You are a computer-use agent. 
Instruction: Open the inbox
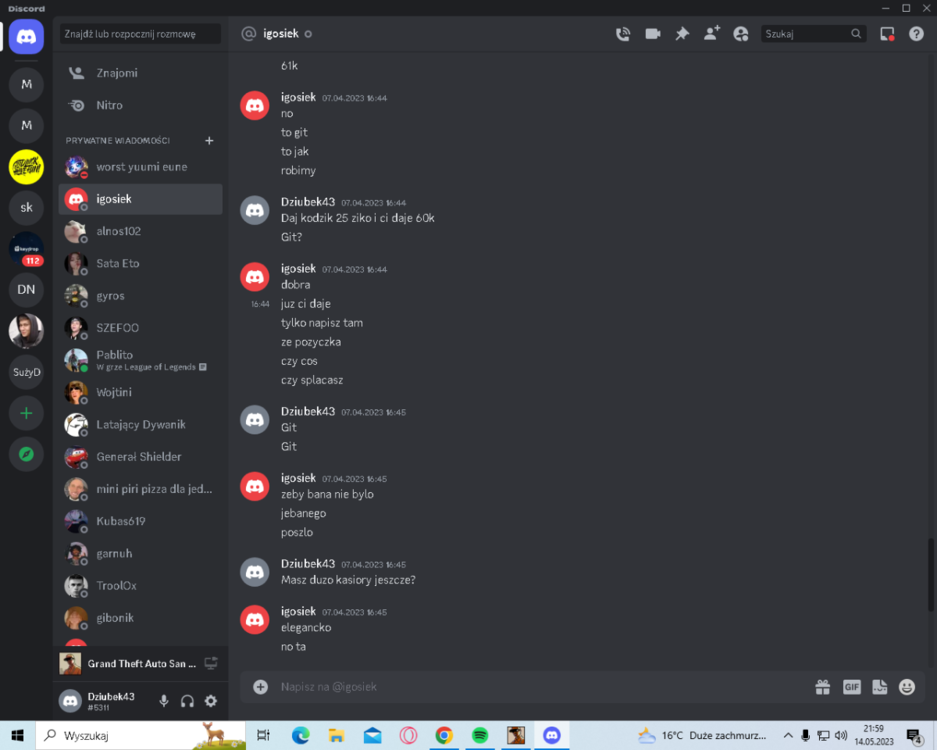887,34
